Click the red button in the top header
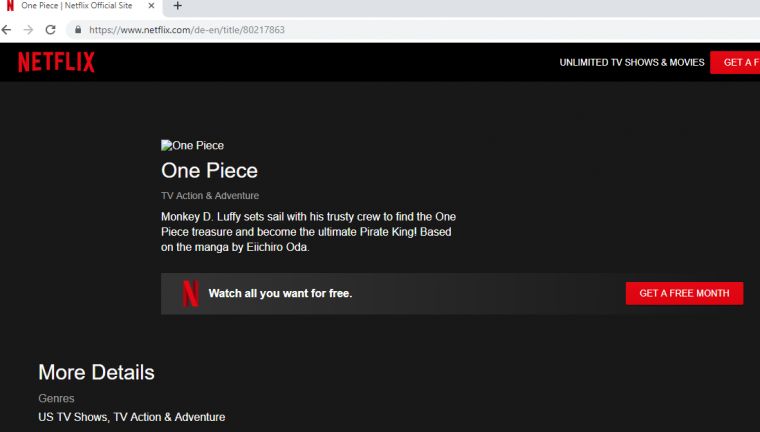Viewport: 760px width, 432px height. tap(735, 62)
